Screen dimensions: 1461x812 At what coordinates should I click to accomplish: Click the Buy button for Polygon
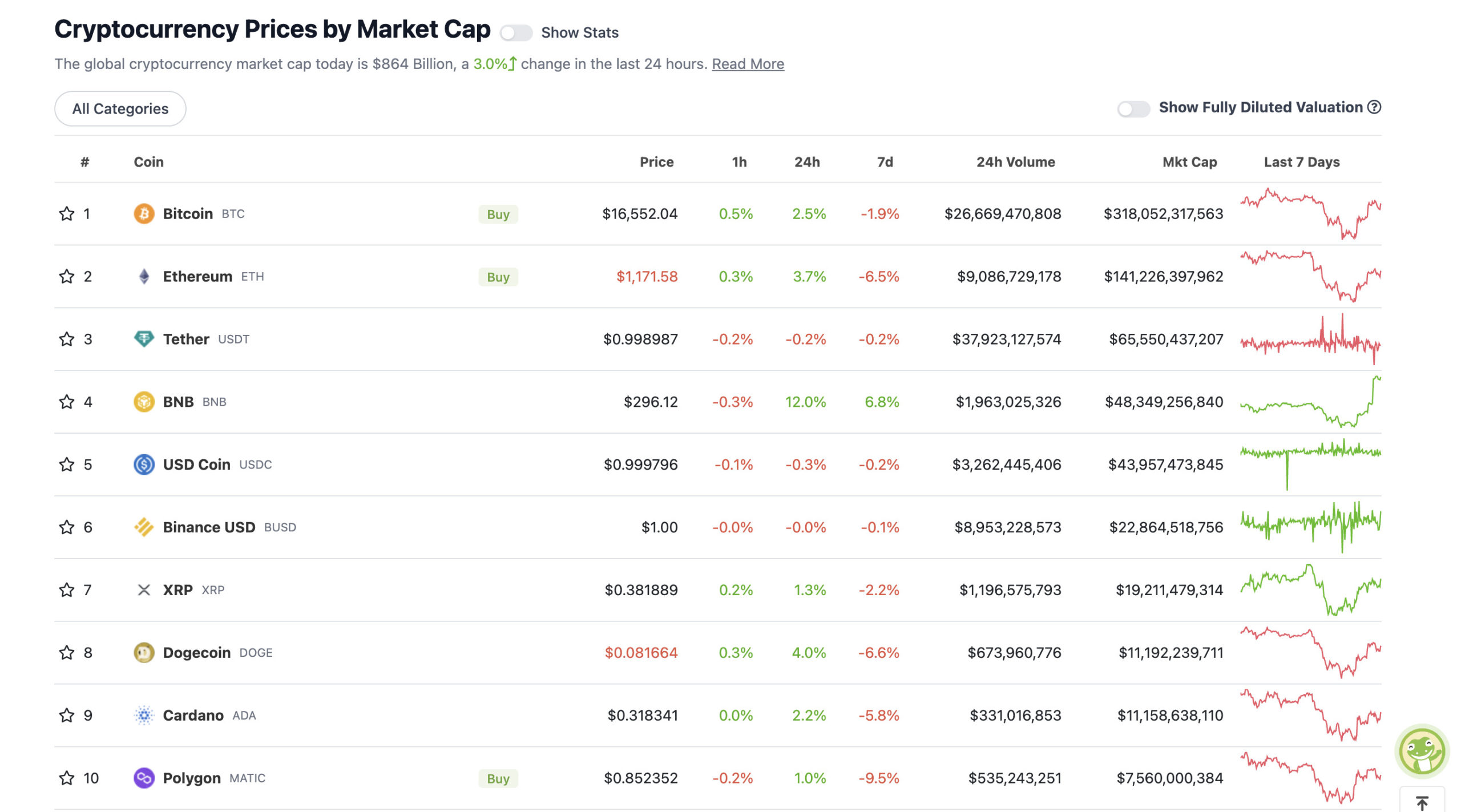coord(498,779)
